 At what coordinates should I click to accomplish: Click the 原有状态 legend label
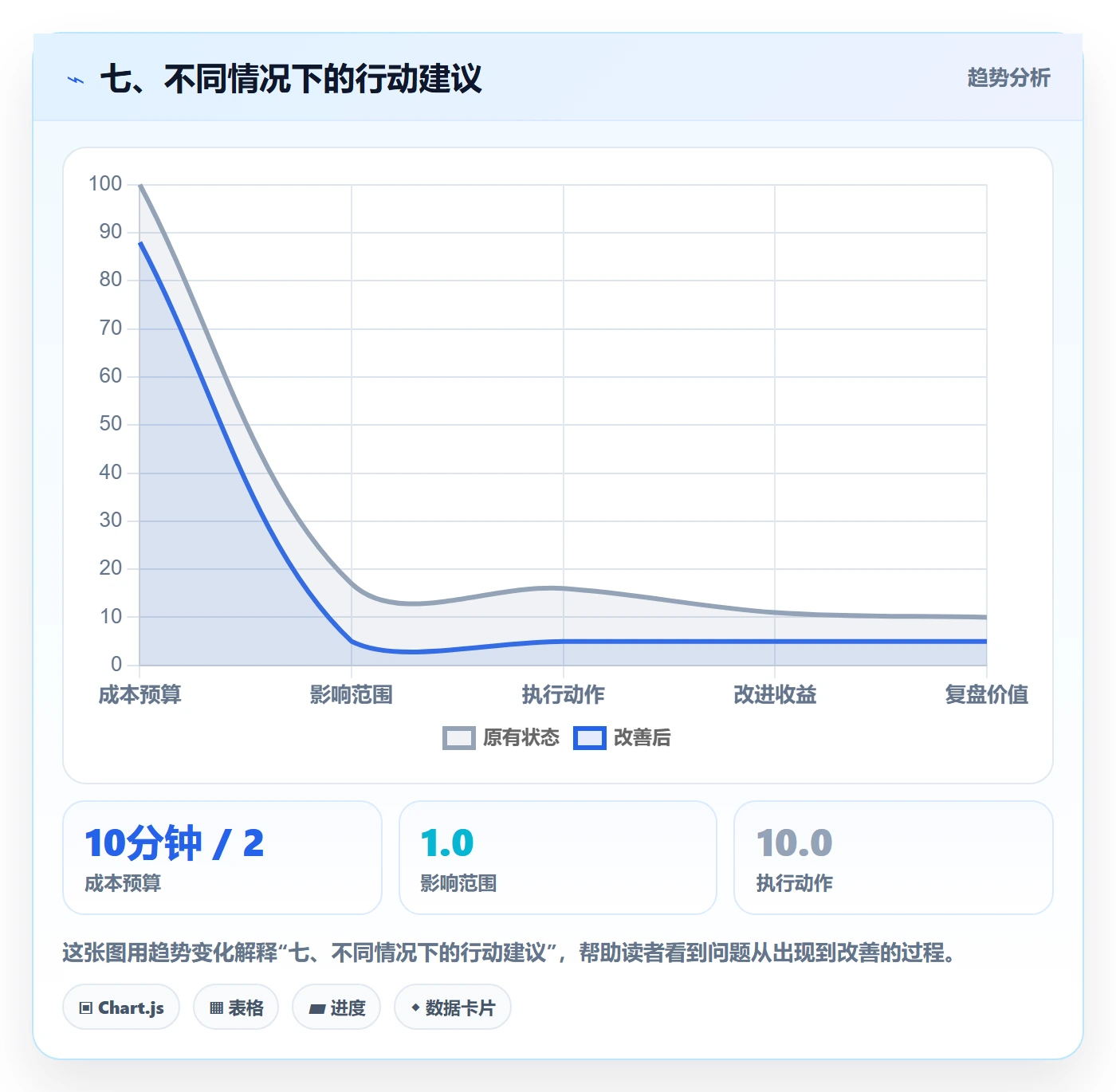point(521,738)
